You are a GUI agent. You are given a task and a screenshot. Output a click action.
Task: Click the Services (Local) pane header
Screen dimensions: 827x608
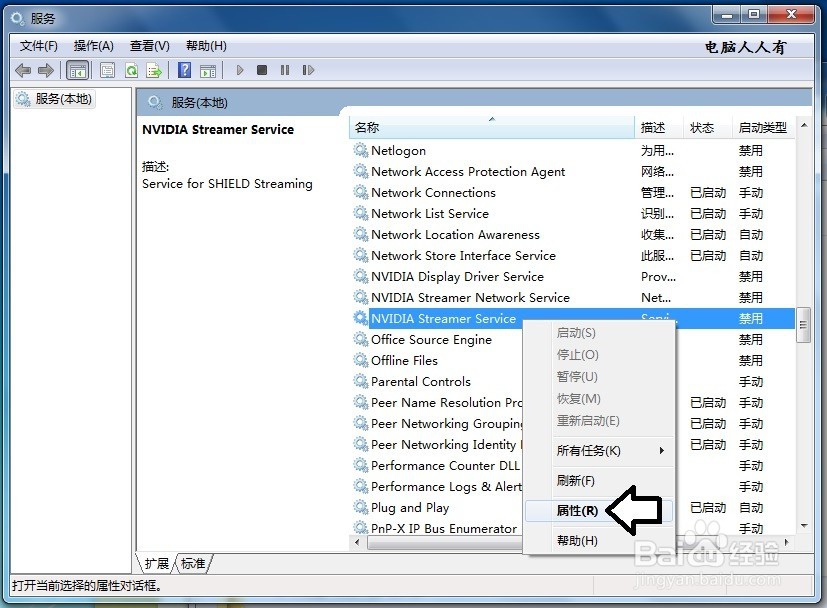pyautogui.click(x=199, y=102)
